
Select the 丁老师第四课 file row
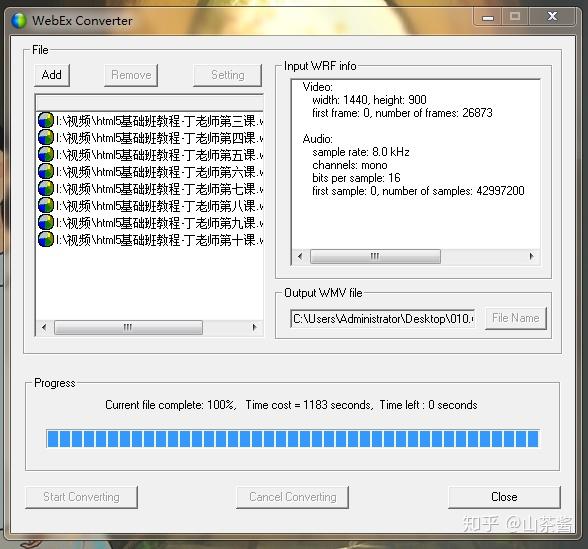(x=150, y=138)
